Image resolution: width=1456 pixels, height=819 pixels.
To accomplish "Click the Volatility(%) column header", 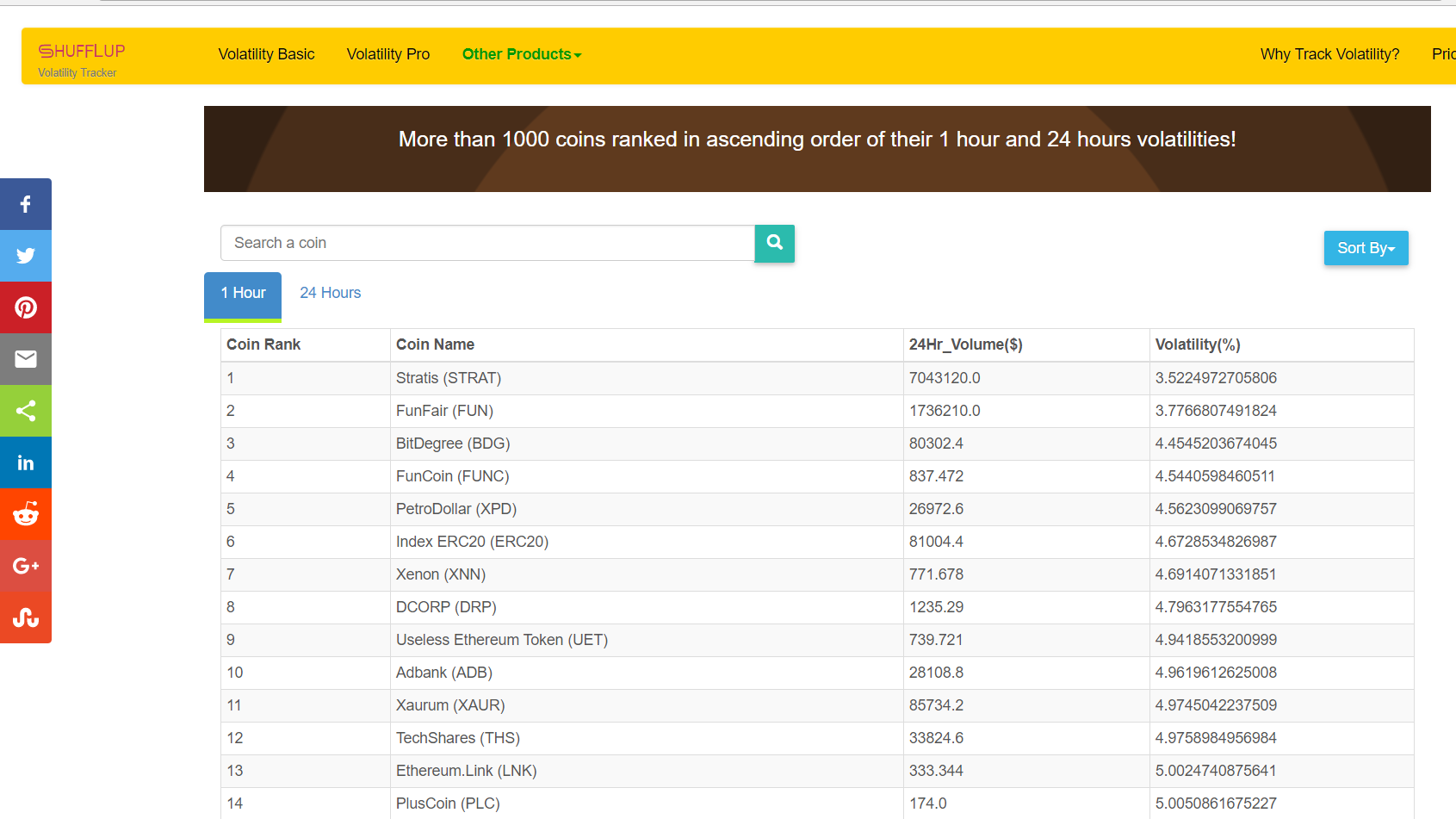I will tap(1198, 344).
